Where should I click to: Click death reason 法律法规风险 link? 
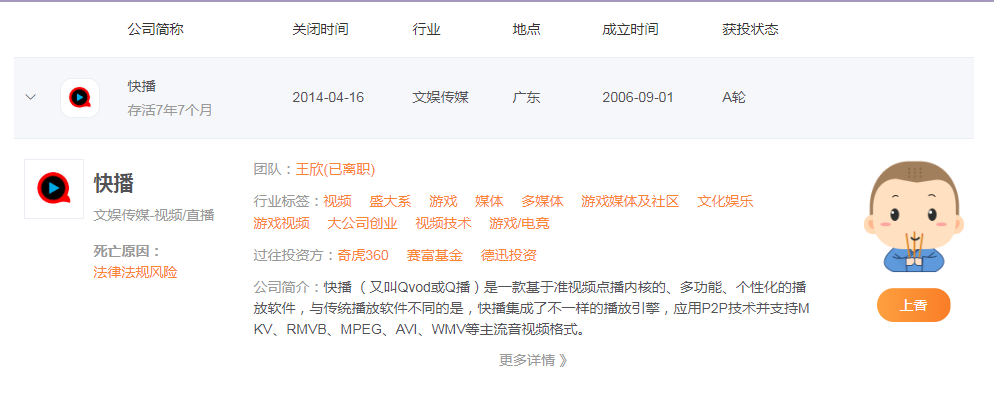pyautogui.click(x=135, y=272)
